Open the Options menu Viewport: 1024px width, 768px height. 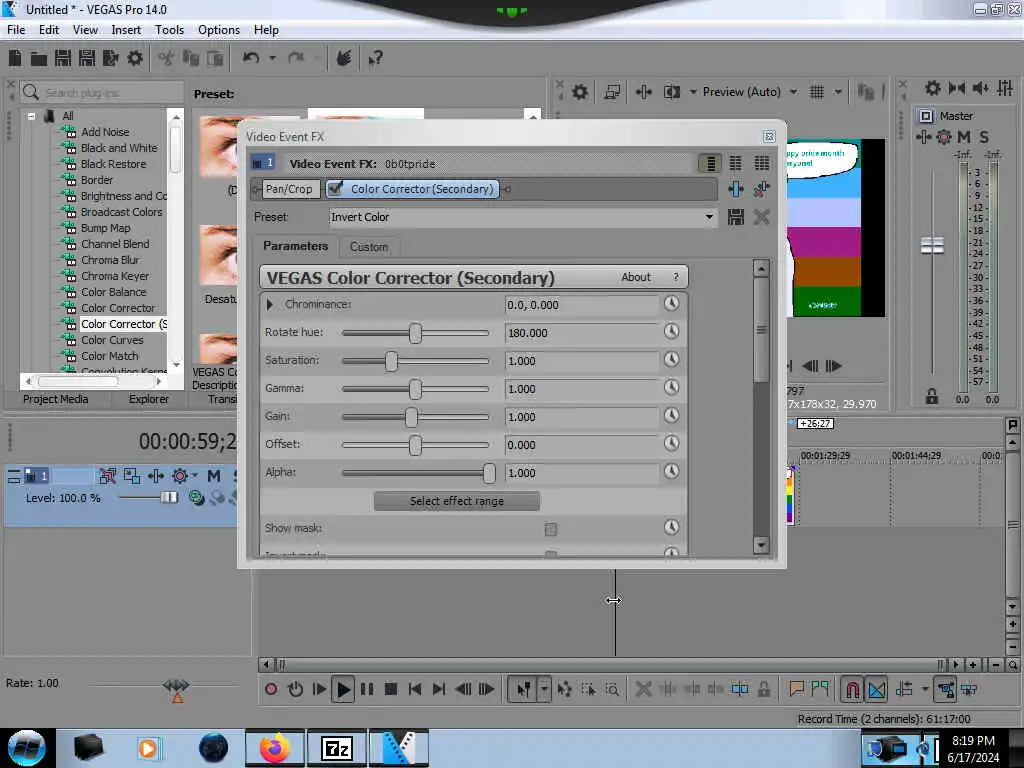click(219, 30)
